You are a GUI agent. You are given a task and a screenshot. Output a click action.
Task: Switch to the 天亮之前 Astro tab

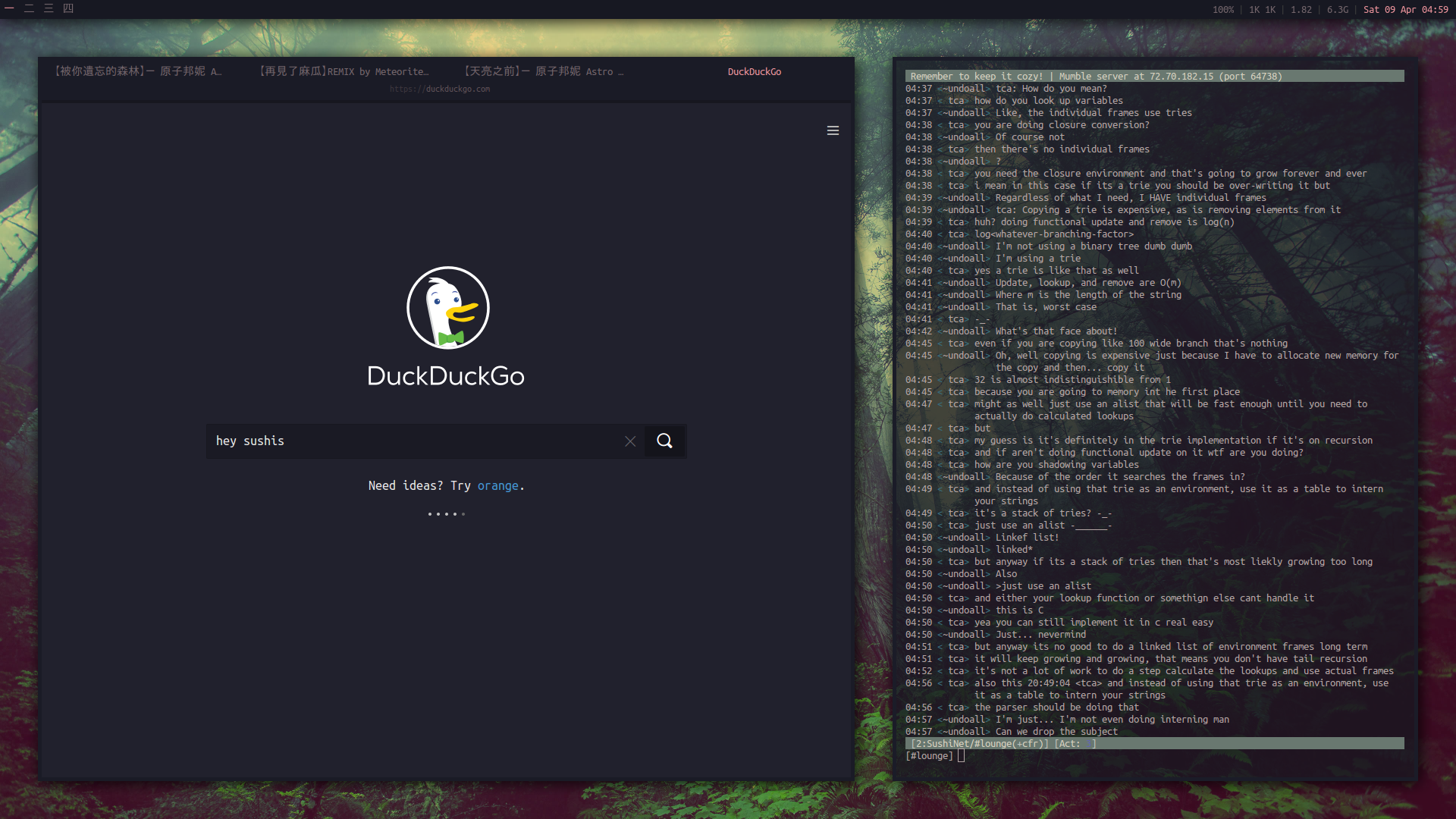[x=544, y=71]
